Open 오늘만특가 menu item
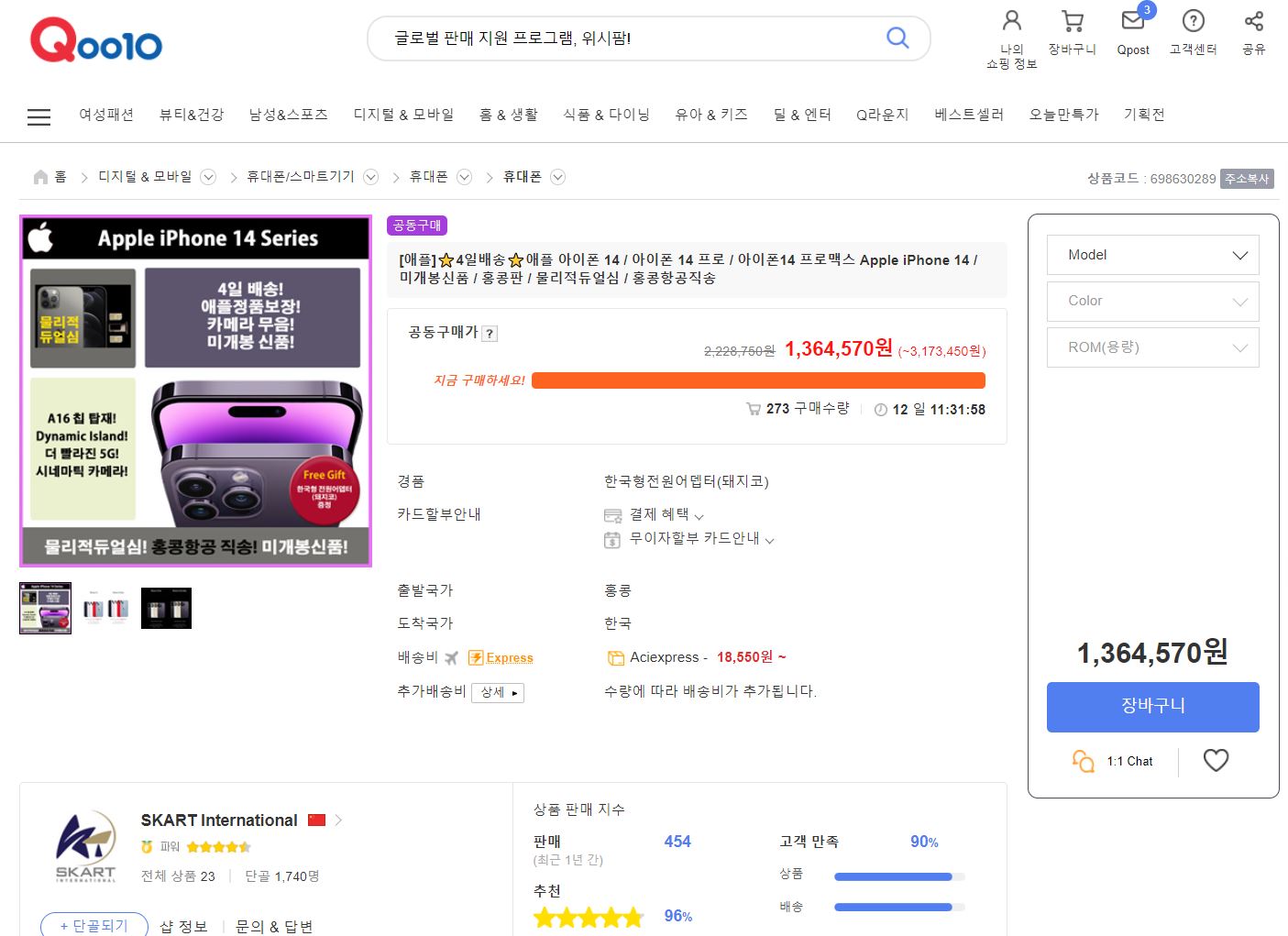 [x=1064, y=115]
